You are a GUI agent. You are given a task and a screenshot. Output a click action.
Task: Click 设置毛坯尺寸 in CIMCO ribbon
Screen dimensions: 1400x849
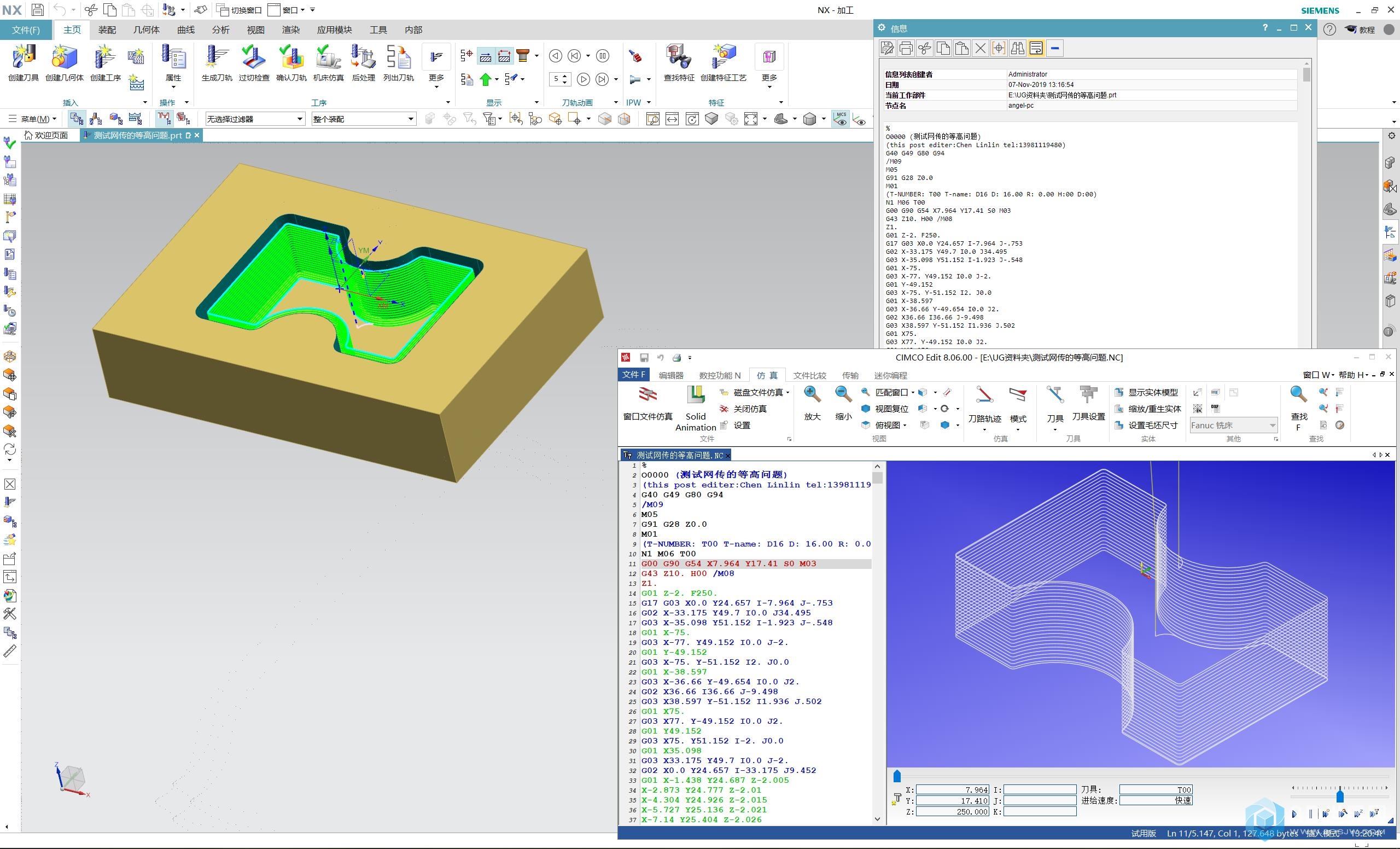[1146, 425]
